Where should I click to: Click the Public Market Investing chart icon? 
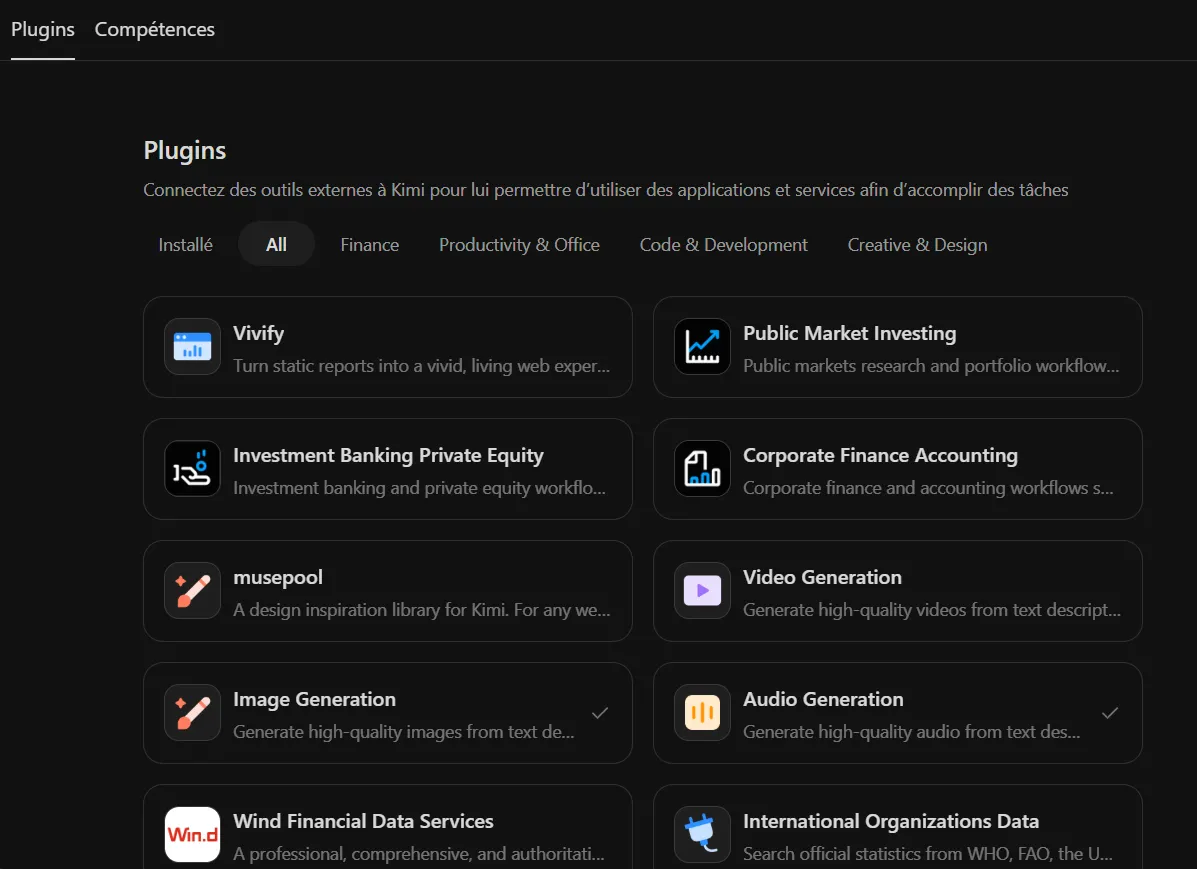(x=702, y=347)
